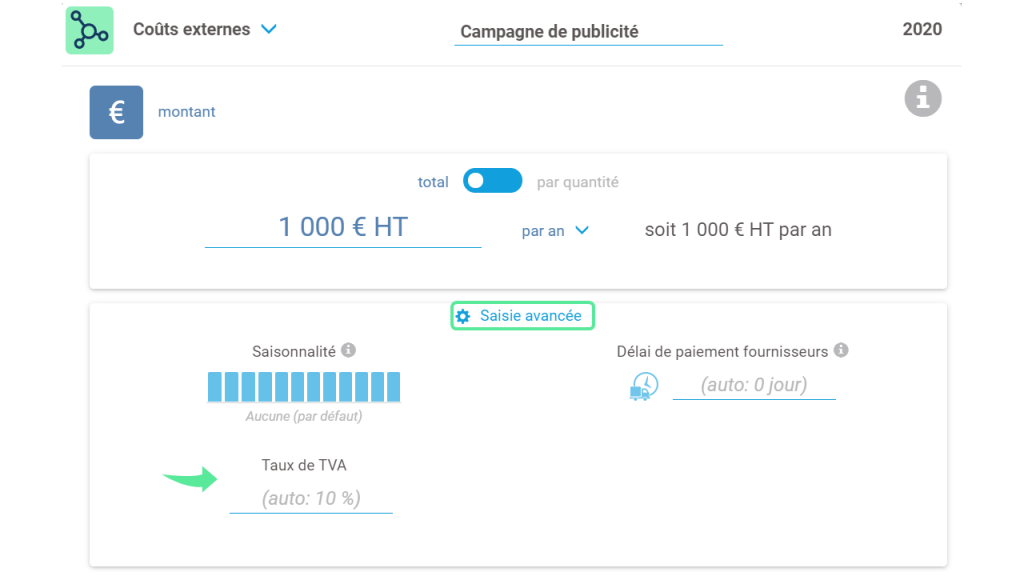Select the par quantité option label
Screen dimensions: 1024x576
pos(577,182)
